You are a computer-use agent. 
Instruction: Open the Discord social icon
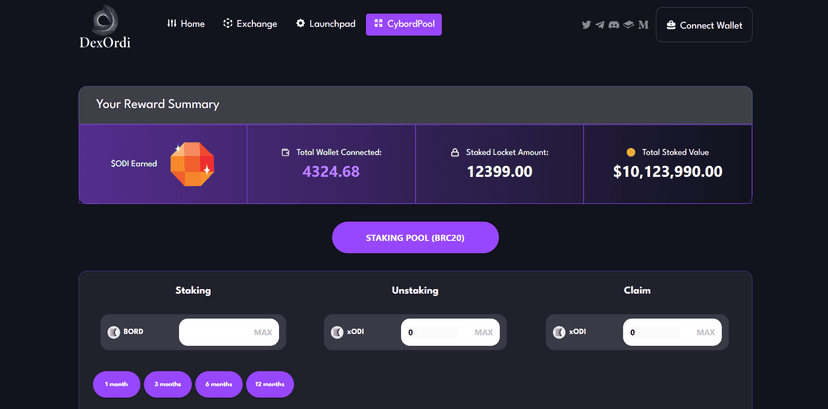tap(614, 25)
